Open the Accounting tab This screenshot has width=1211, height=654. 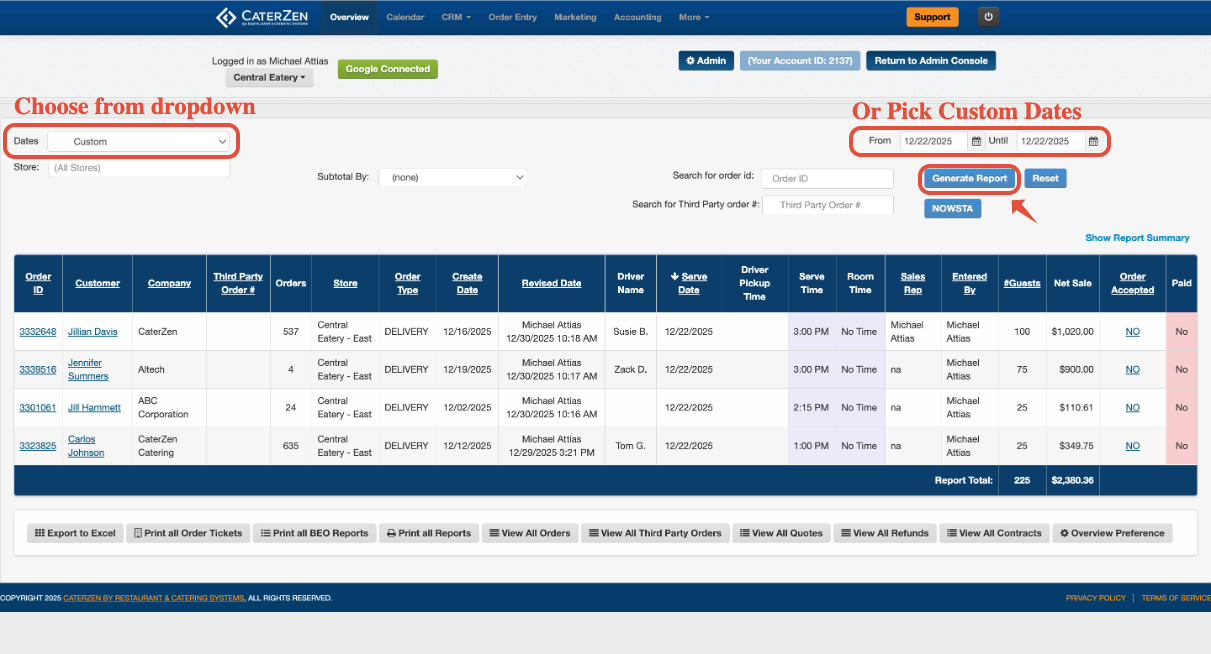(637, 17)
